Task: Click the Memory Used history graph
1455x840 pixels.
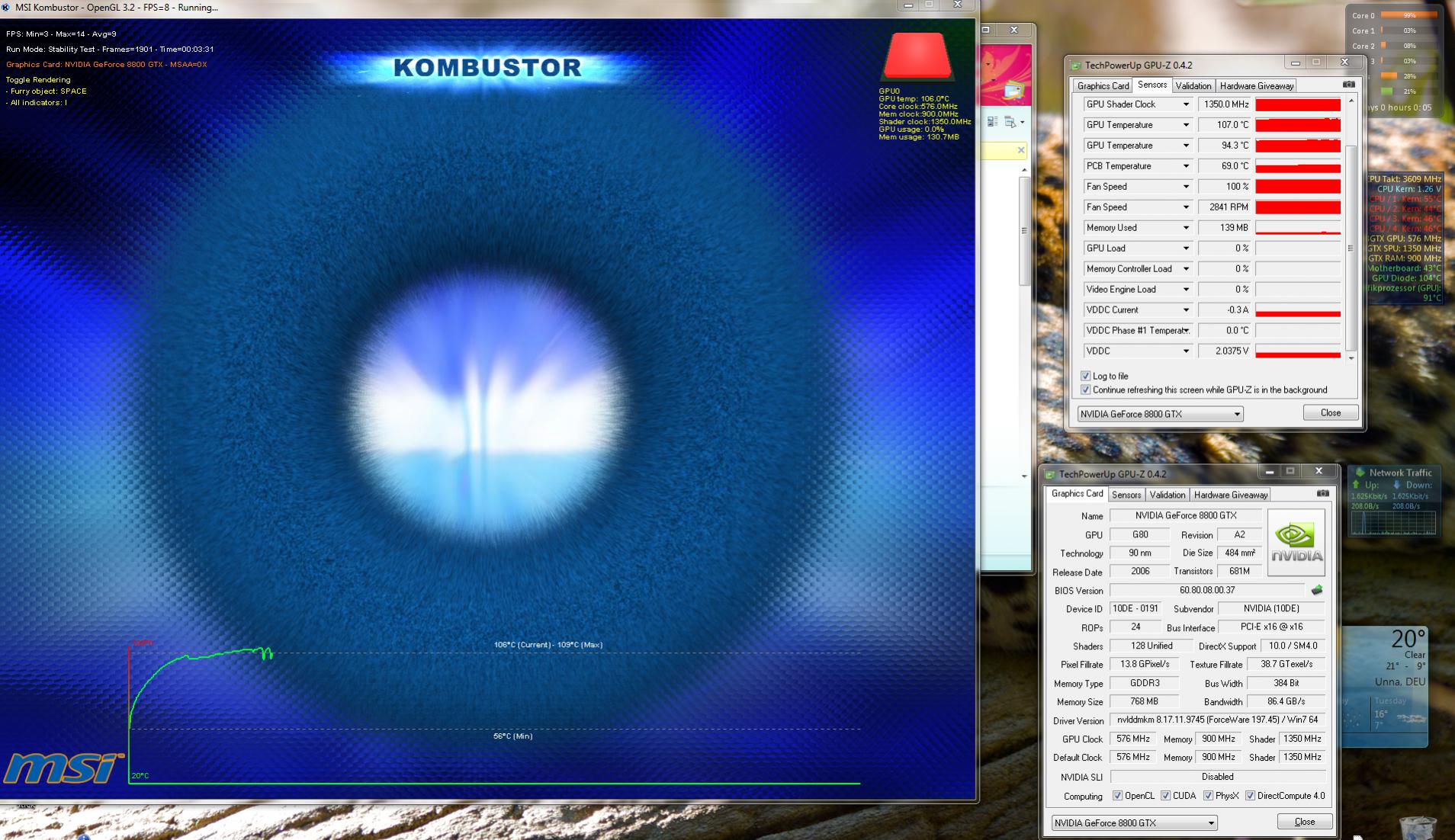Action: [1298, 228]
